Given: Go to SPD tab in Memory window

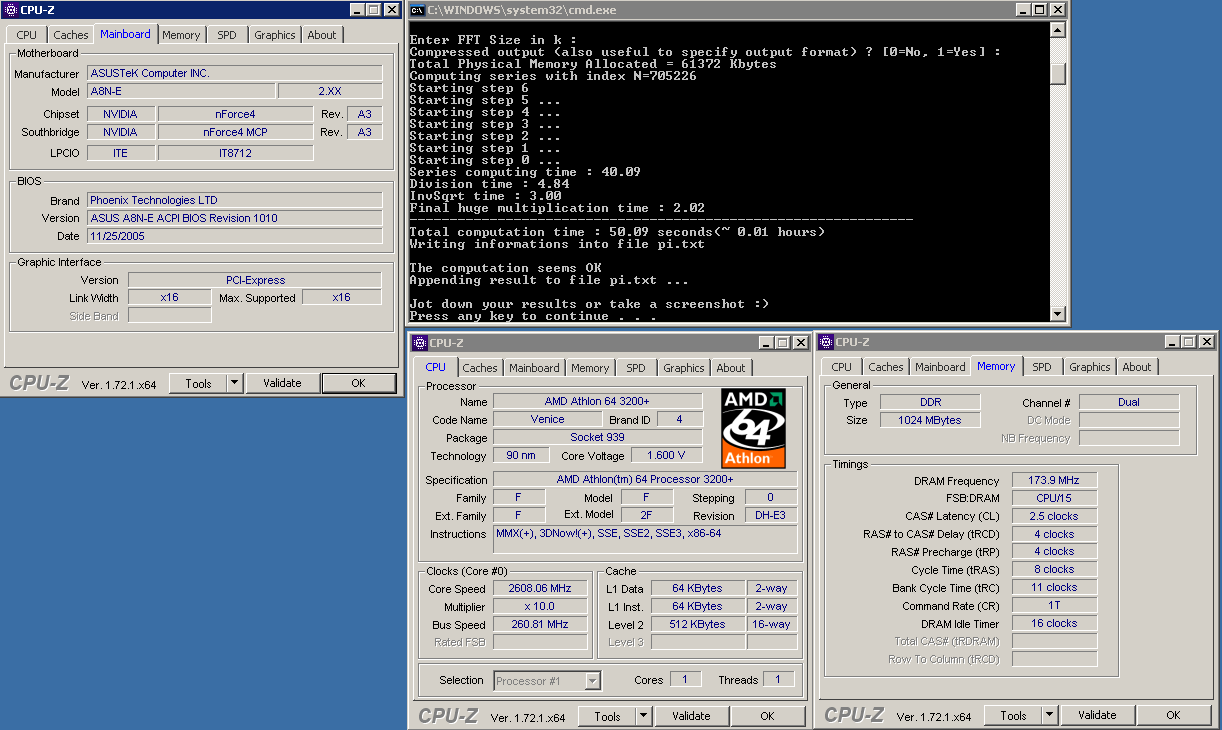Looking at the screenshot, I should click(x=1042, y=367).
